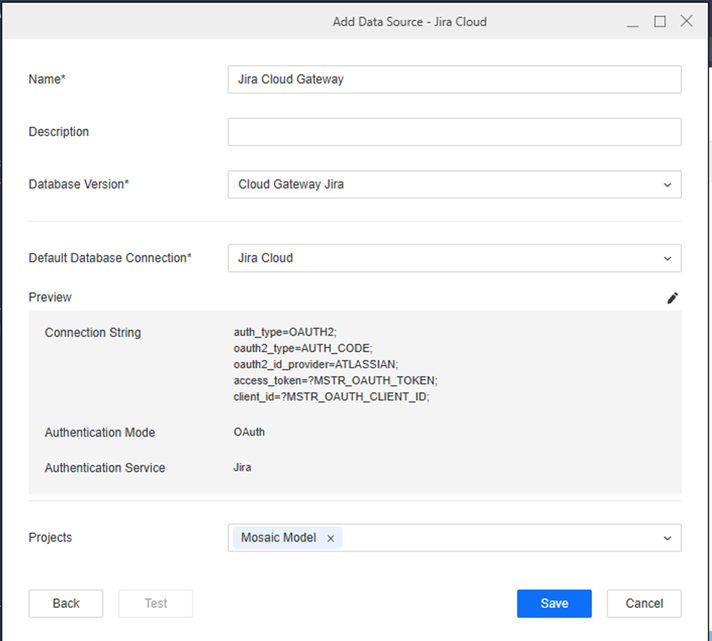Viewport: 712px width, 641px height.
Task: Click the dialog title bar text
Action: coord(409,21)
